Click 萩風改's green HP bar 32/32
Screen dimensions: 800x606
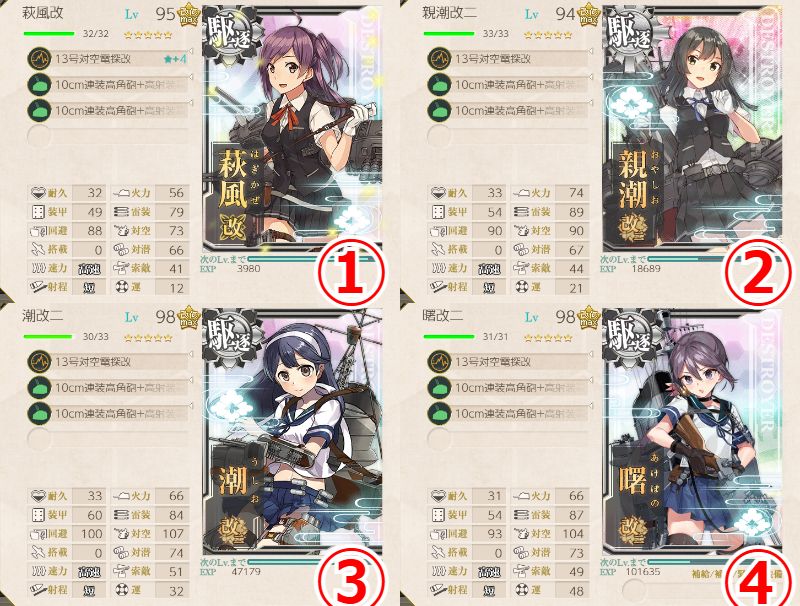coord(49,34)
